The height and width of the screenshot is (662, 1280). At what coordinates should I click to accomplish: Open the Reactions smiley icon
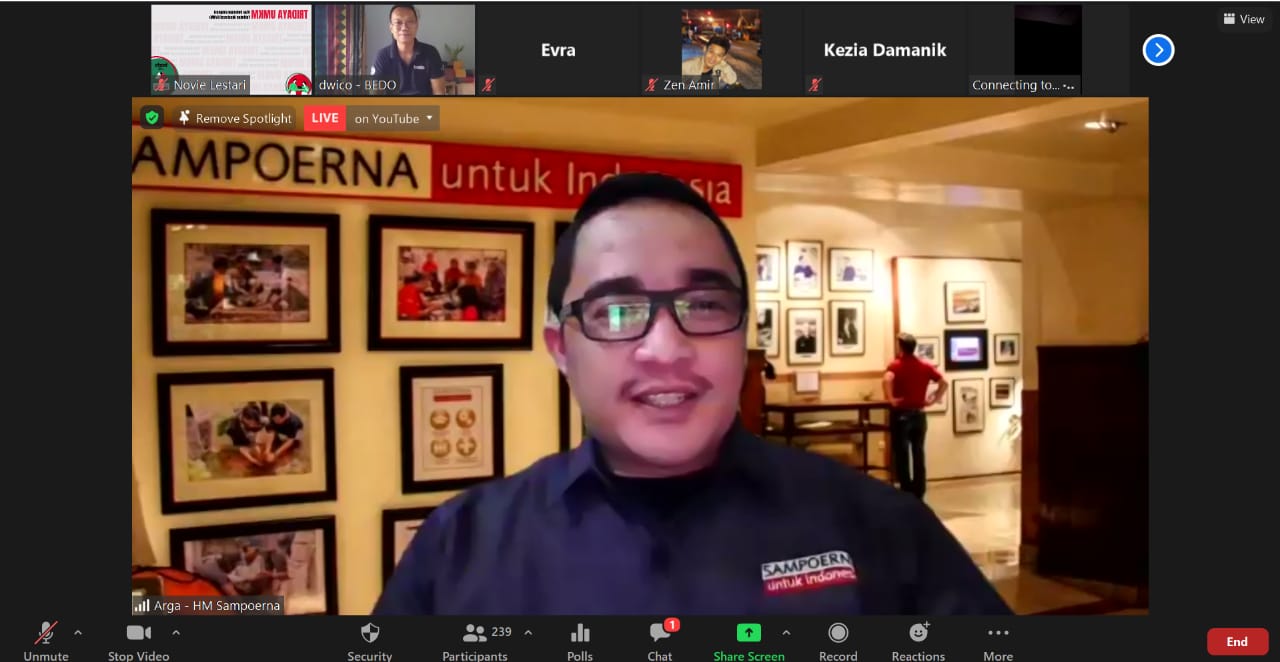[918, 633]
